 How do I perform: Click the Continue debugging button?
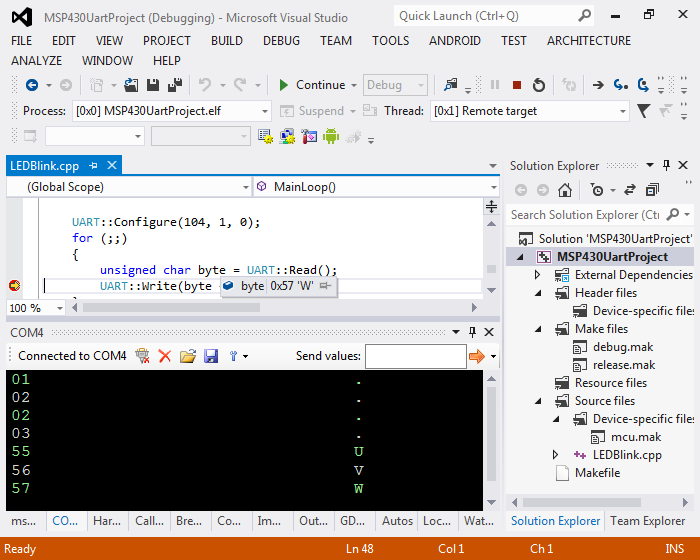312,85
